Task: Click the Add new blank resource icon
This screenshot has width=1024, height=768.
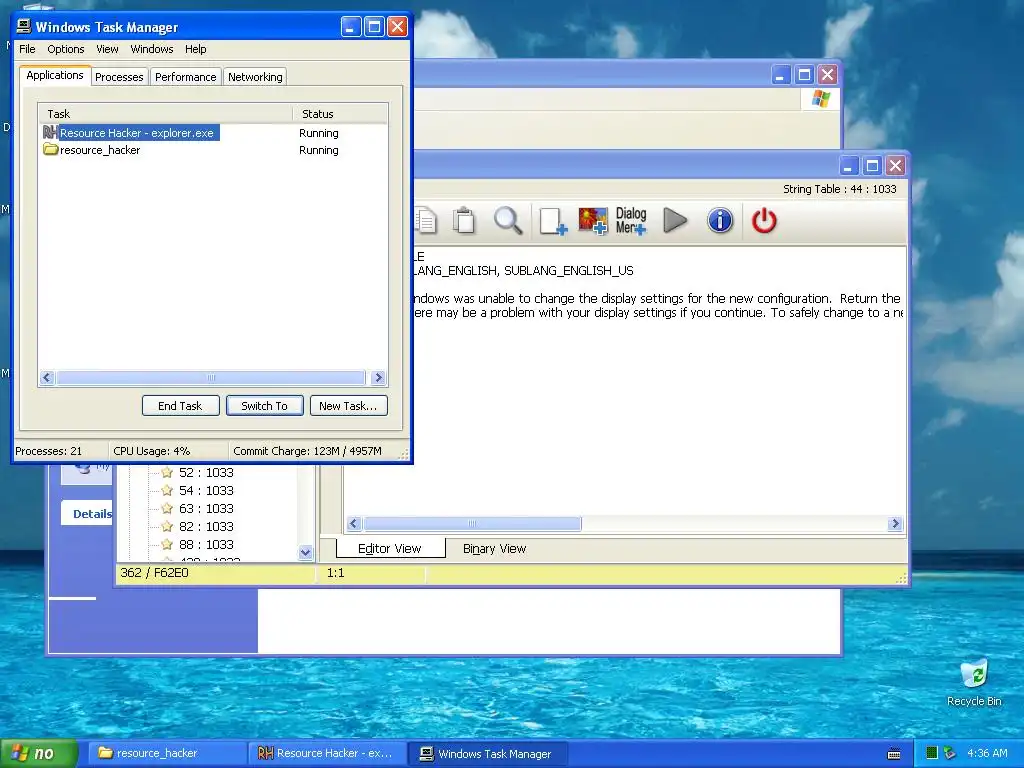Action: tap(552, 221)
